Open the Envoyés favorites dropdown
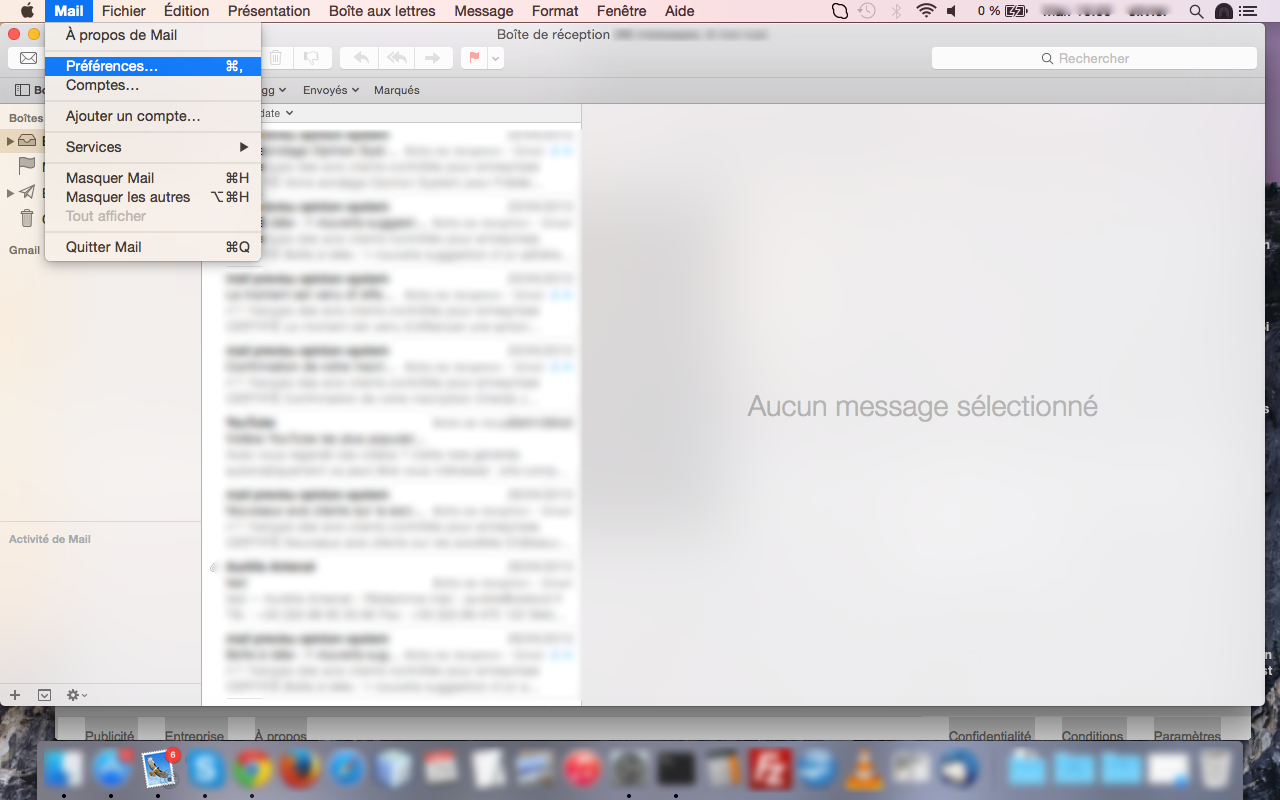Viewport: 1280px width, 800px height. (x=330, y=90)
